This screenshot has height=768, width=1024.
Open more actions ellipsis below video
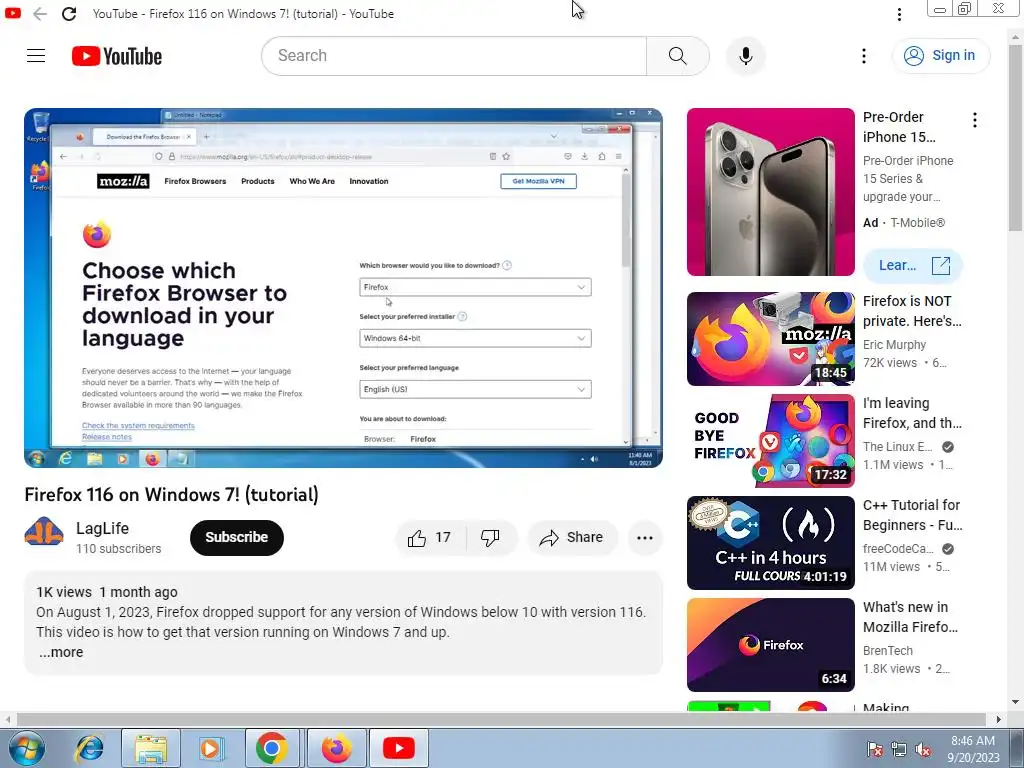(x=645, y=537)
